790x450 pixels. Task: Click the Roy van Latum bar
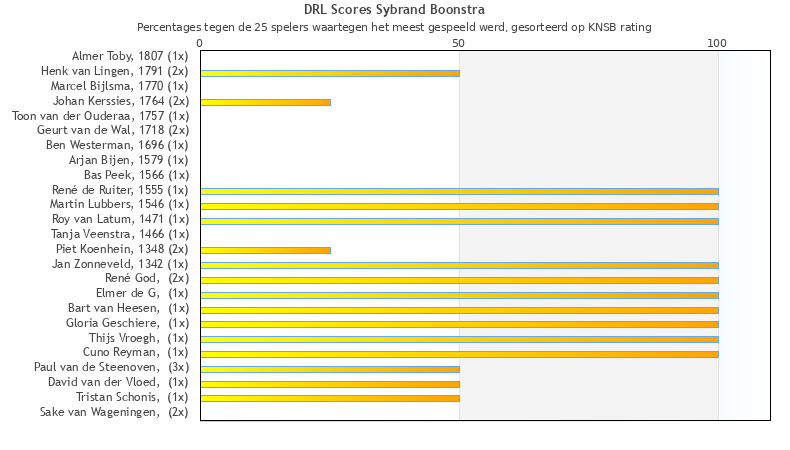tap(458, 220)
